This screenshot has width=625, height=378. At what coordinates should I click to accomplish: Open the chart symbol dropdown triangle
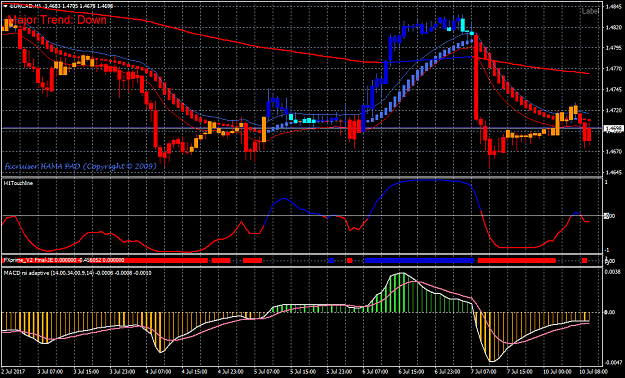(x=5, y=7)
